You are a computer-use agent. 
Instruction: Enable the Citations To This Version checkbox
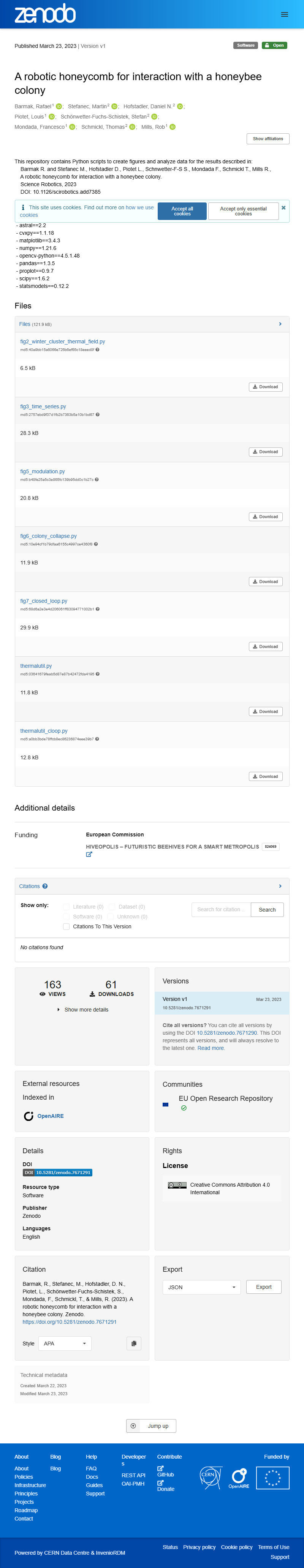tap(66, 926)
